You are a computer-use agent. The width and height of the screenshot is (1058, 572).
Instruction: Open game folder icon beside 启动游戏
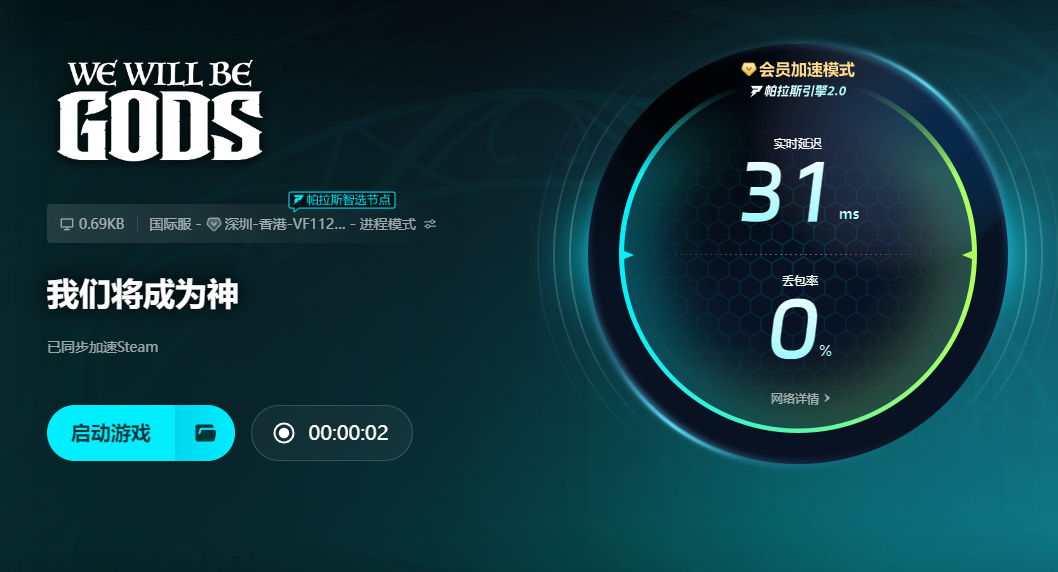(x=205, y=433)
